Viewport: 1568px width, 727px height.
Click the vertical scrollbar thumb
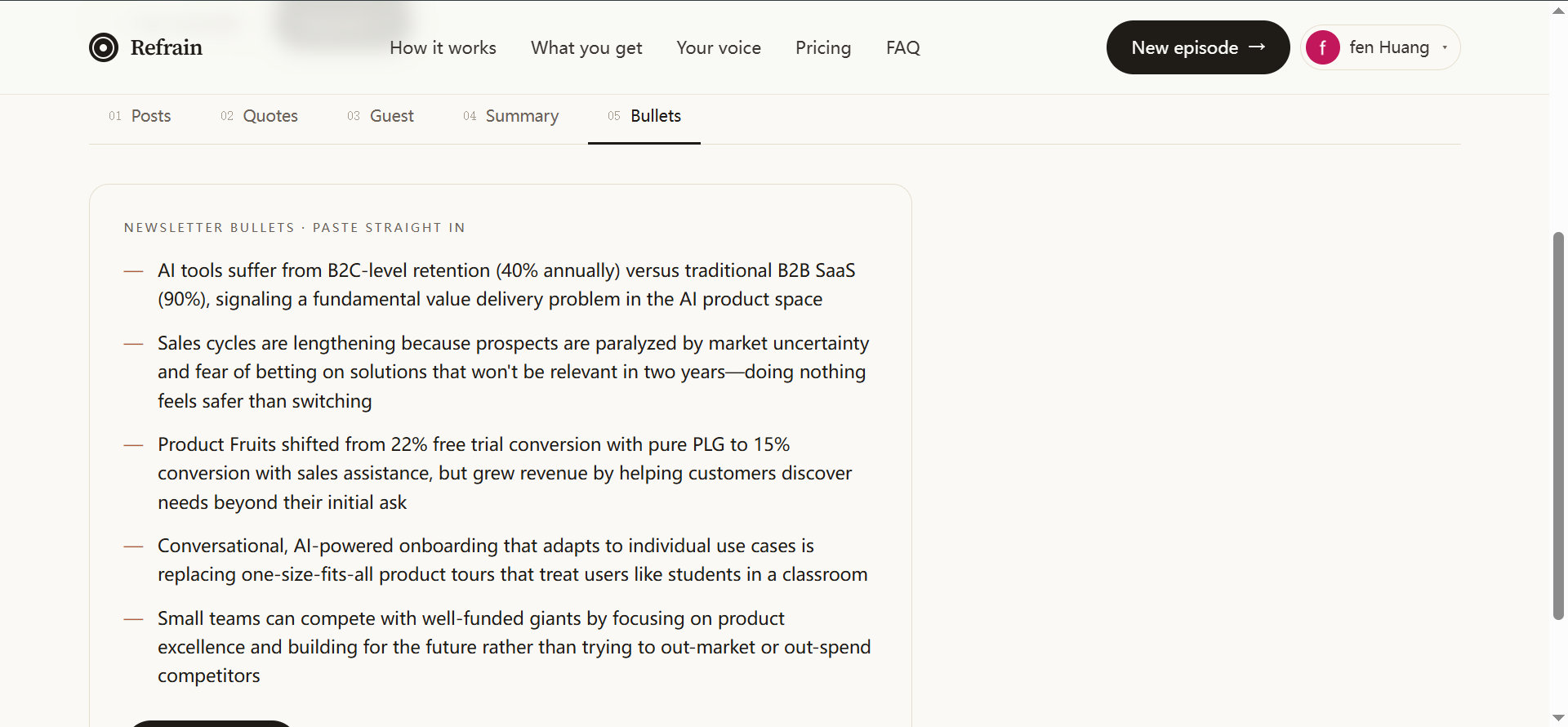coord(1558,426)
